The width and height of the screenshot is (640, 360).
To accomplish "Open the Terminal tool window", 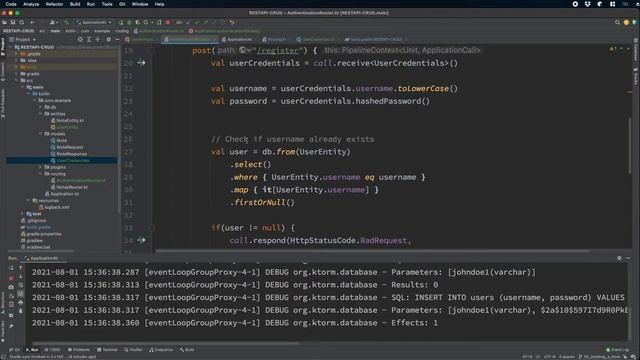I will [x=107, y=350].
